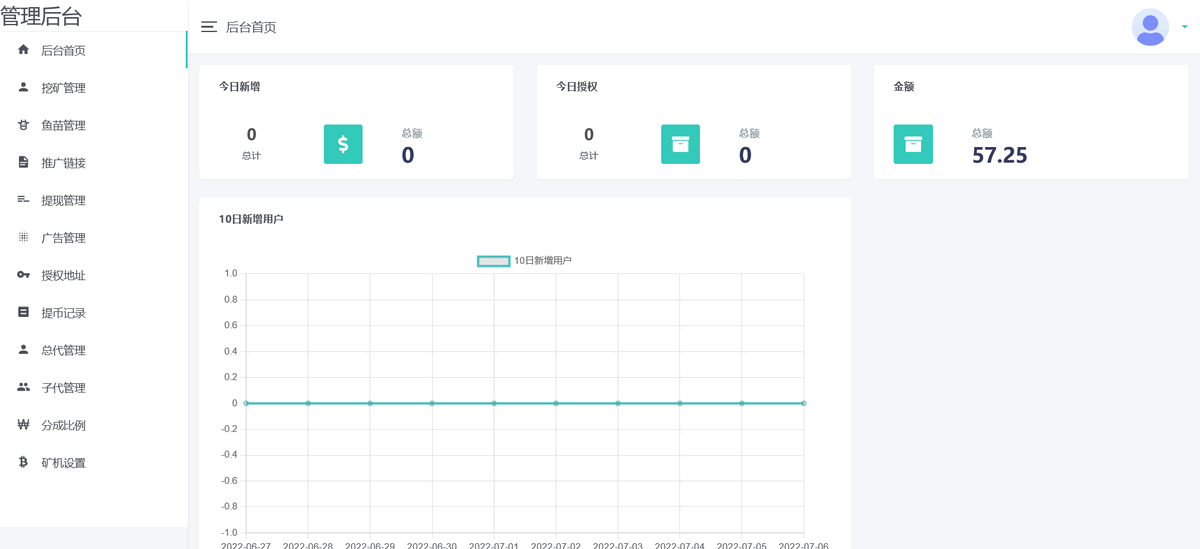The image size is (1200, 549).
Task: Click the won-sign icon beside 分成比例
Action: point(24,425)
